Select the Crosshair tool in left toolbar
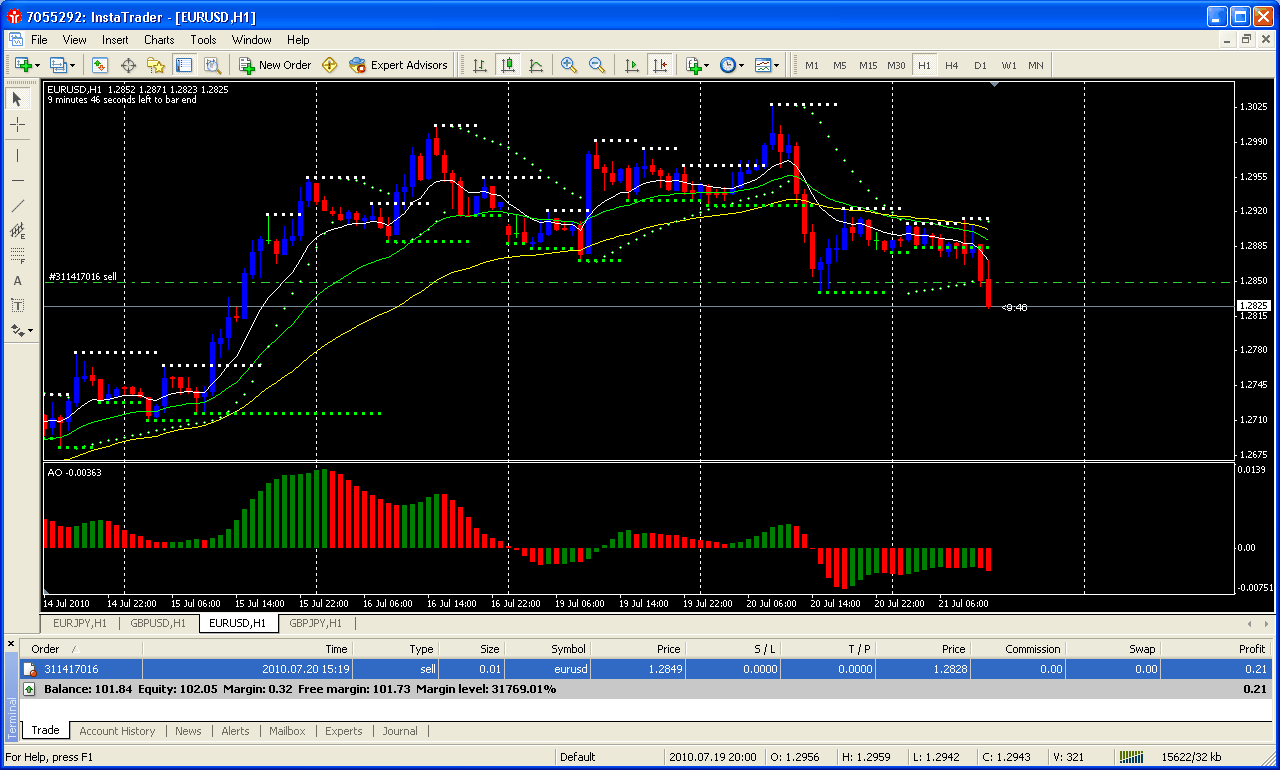Screen dimensions: 1280x770 pos(17,125)
